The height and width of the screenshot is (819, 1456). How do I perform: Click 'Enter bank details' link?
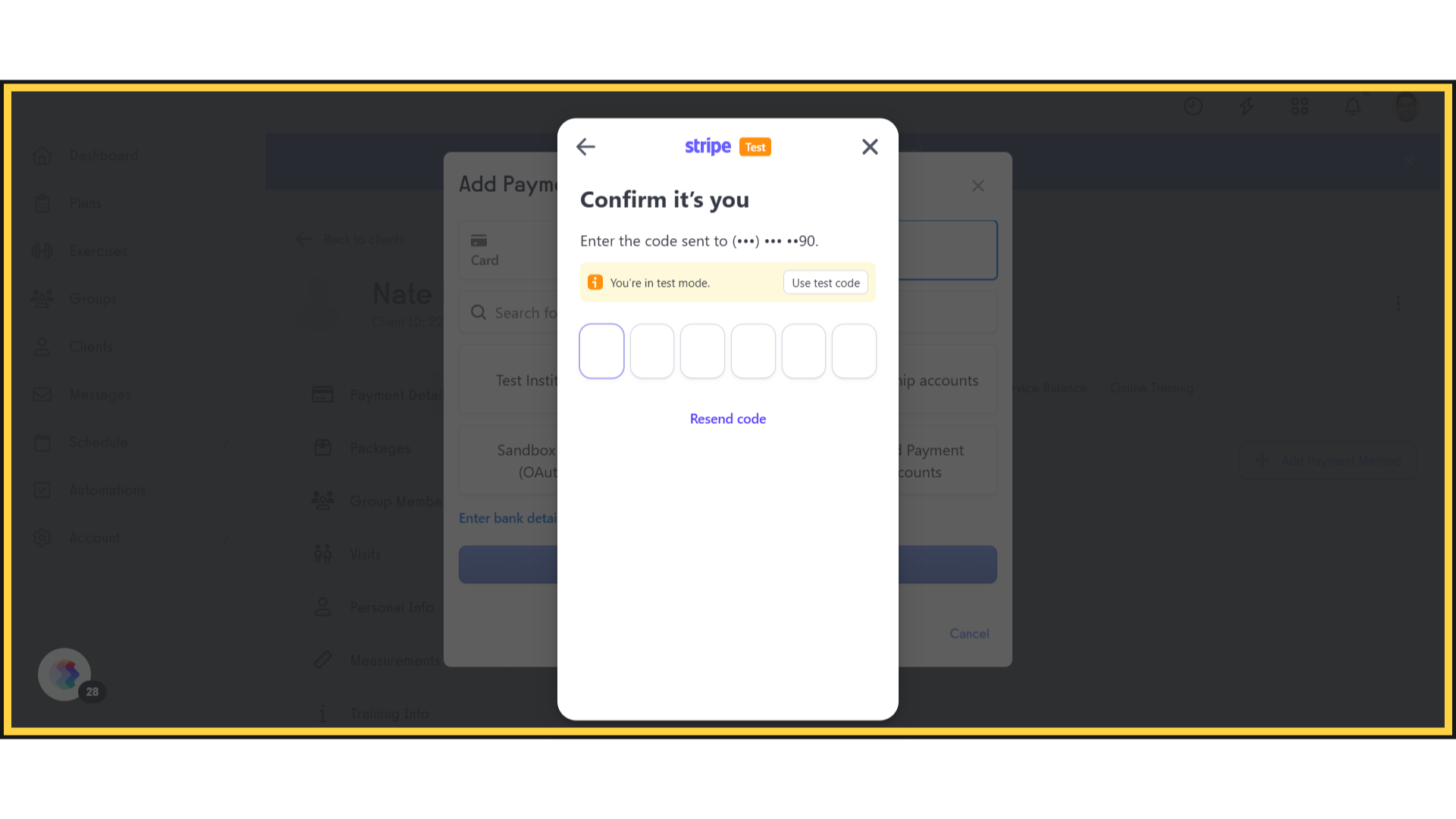509,517
